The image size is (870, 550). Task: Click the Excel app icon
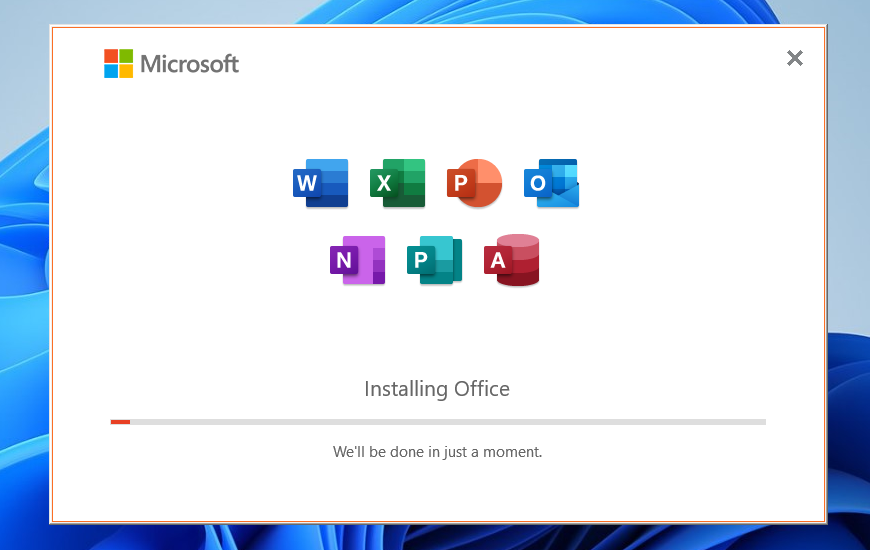pos(397,183)
